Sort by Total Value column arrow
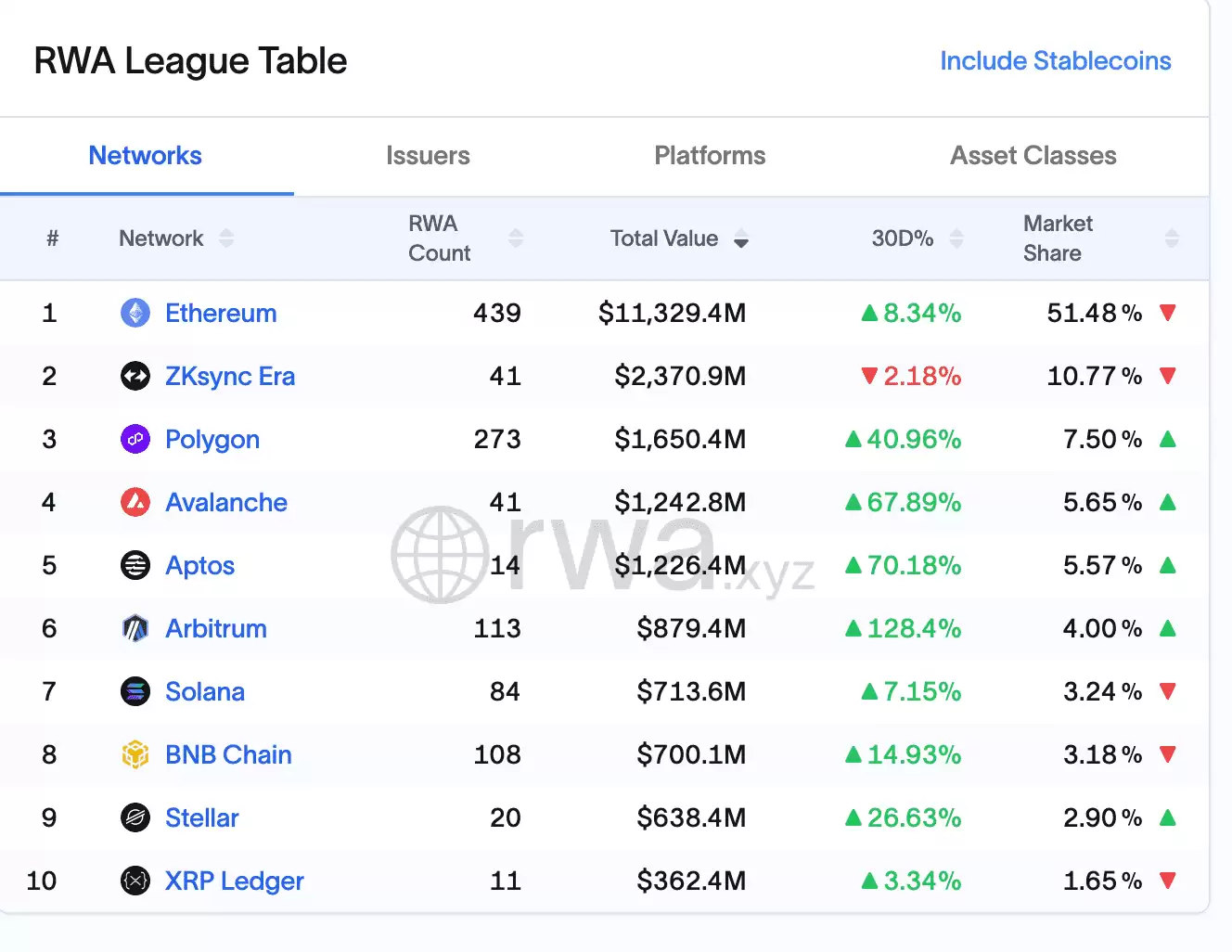Screen dimensions: 1232x952 pyautogui.click(x=740, y=240)
